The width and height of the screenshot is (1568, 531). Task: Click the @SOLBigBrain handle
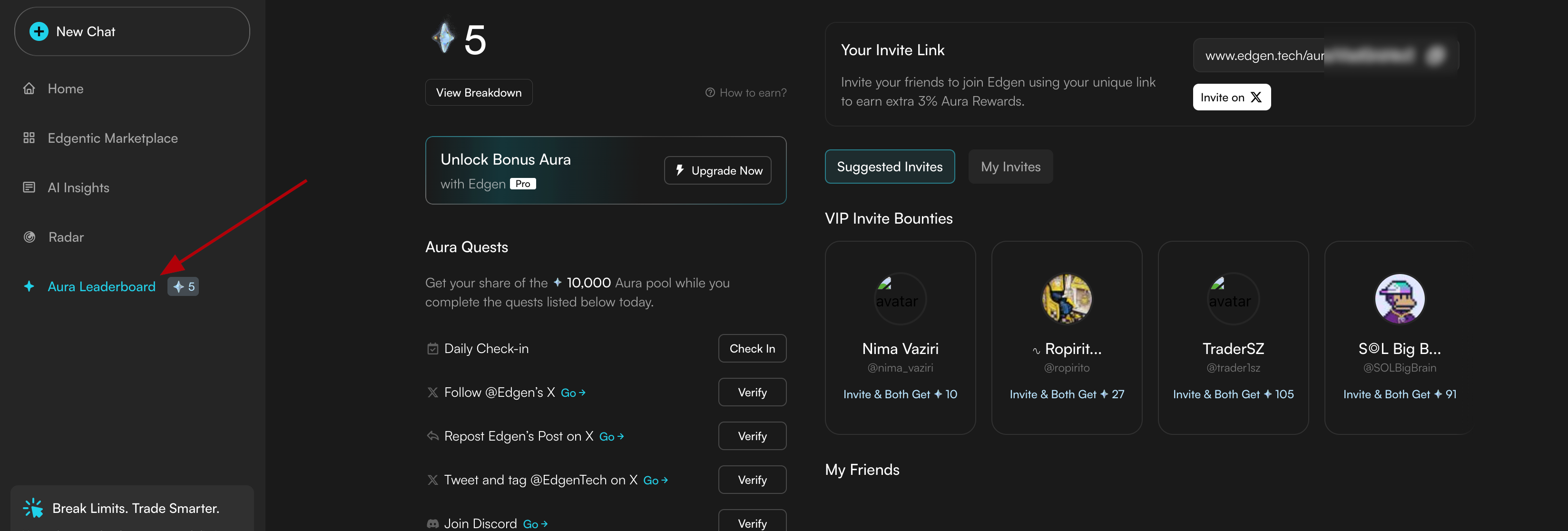coord(1400,368)
